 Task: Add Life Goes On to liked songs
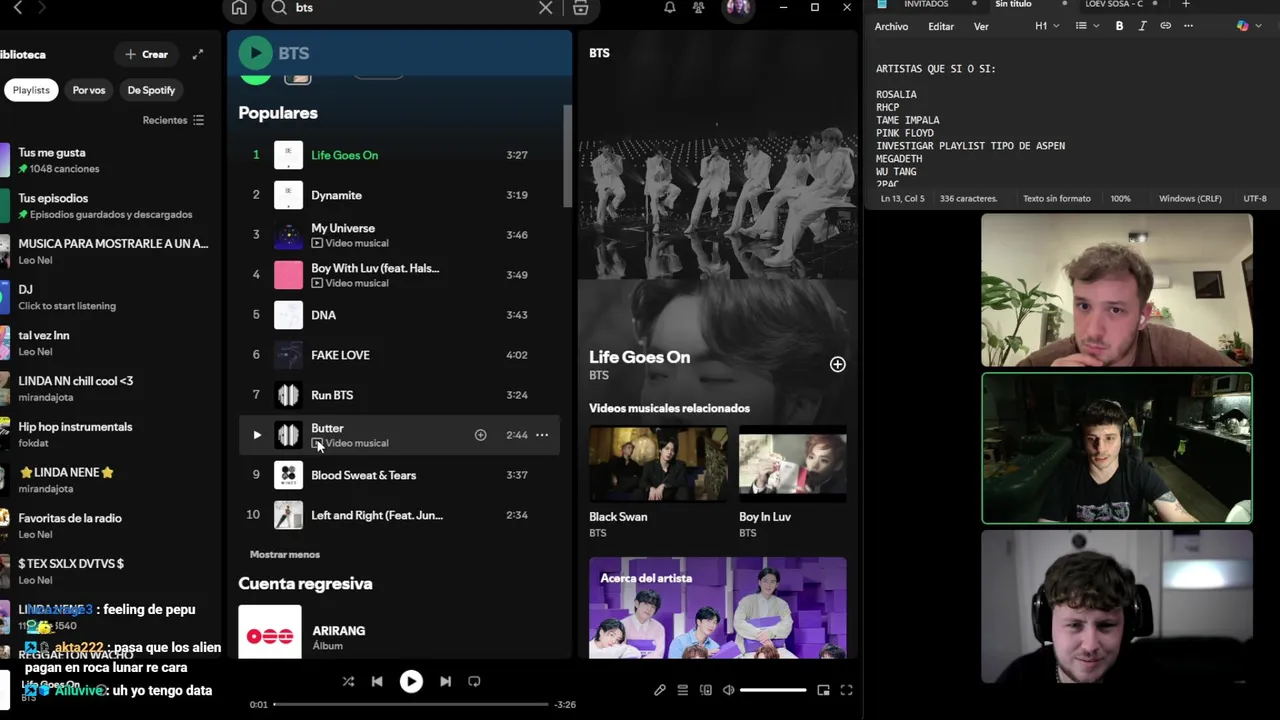837,364
